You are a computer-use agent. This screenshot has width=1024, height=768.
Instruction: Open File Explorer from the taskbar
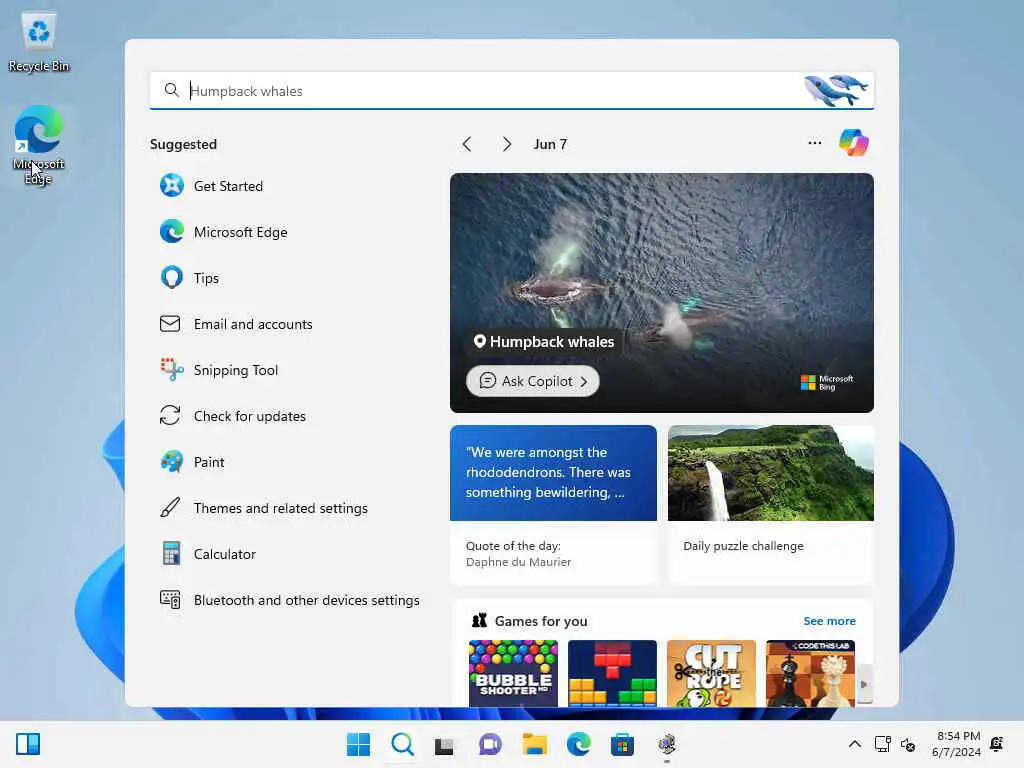(534, 744)
